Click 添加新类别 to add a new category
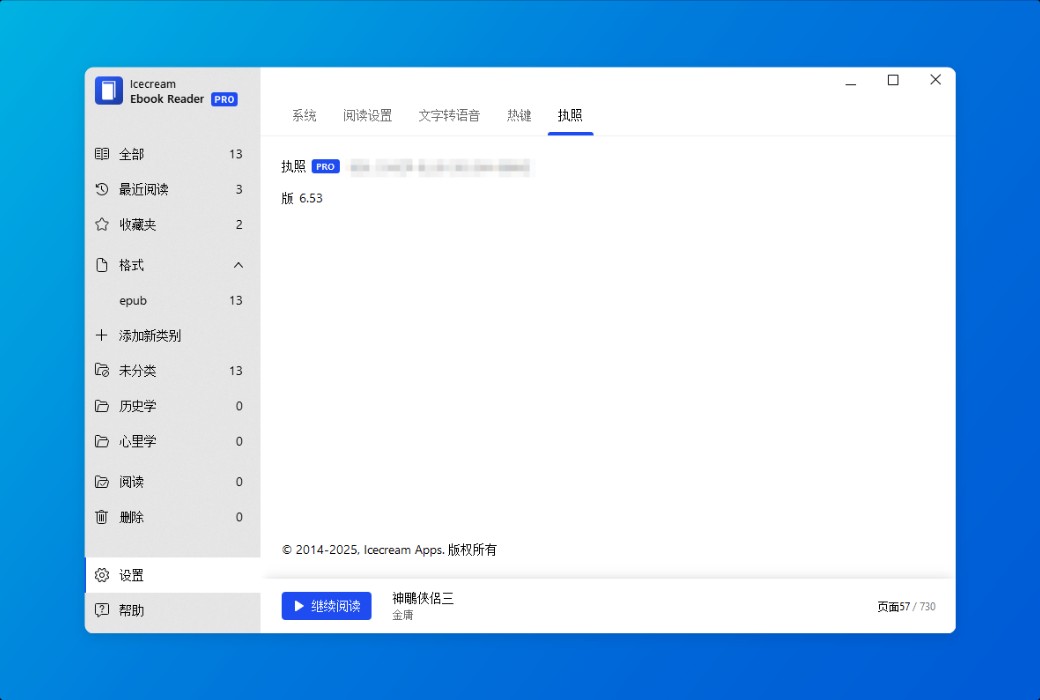Viewport: 1040px width, 700px height. click(x=140, y=335)
